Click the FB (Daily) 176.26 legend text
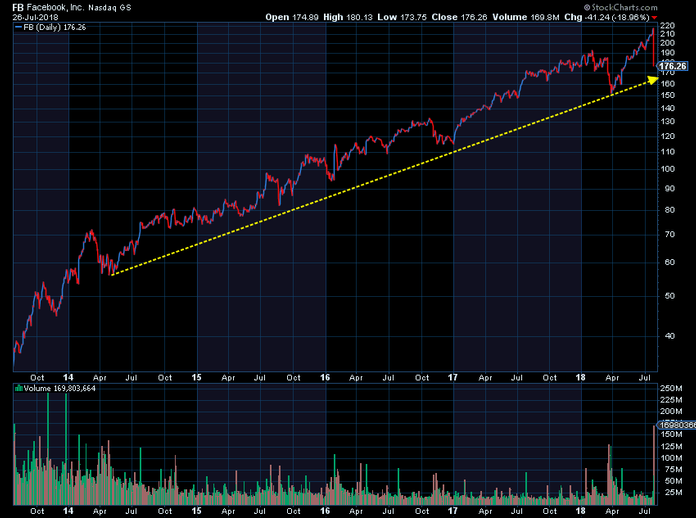Screen dimensions: 696x518 point(55,28)
